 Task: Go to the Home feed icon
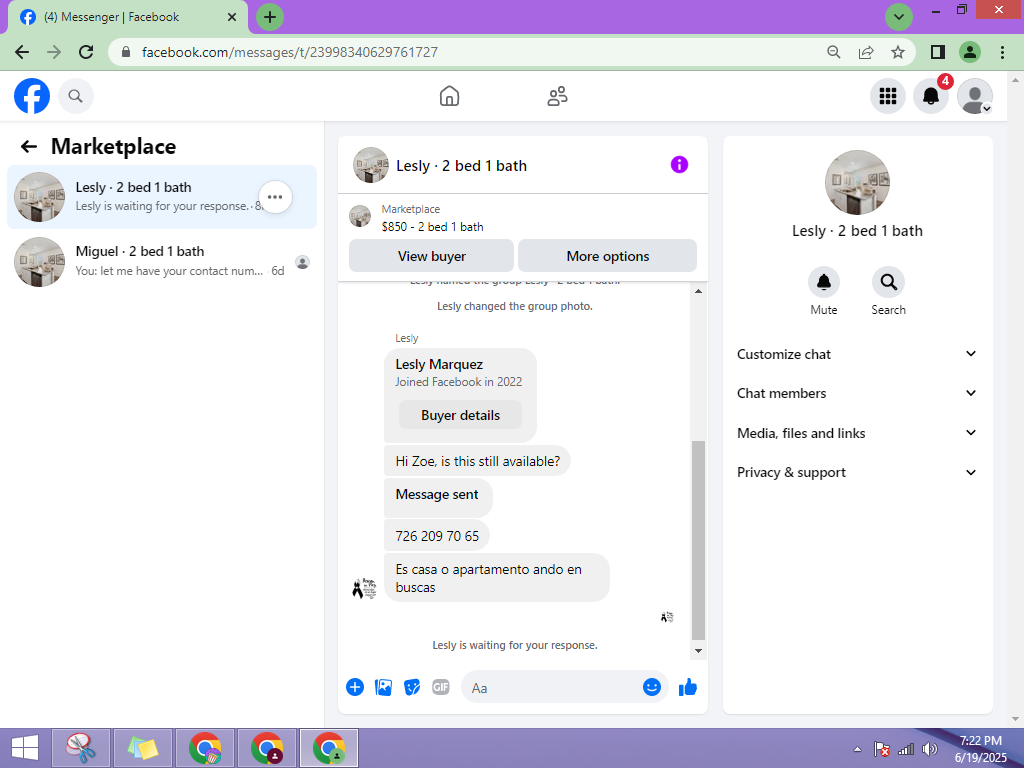[449, 96]
